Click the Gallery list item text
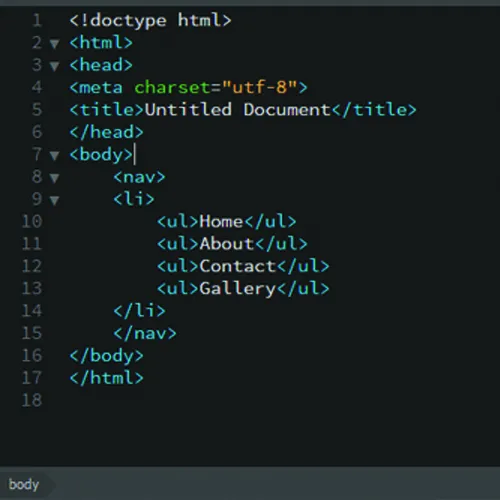 coord(238,289)
